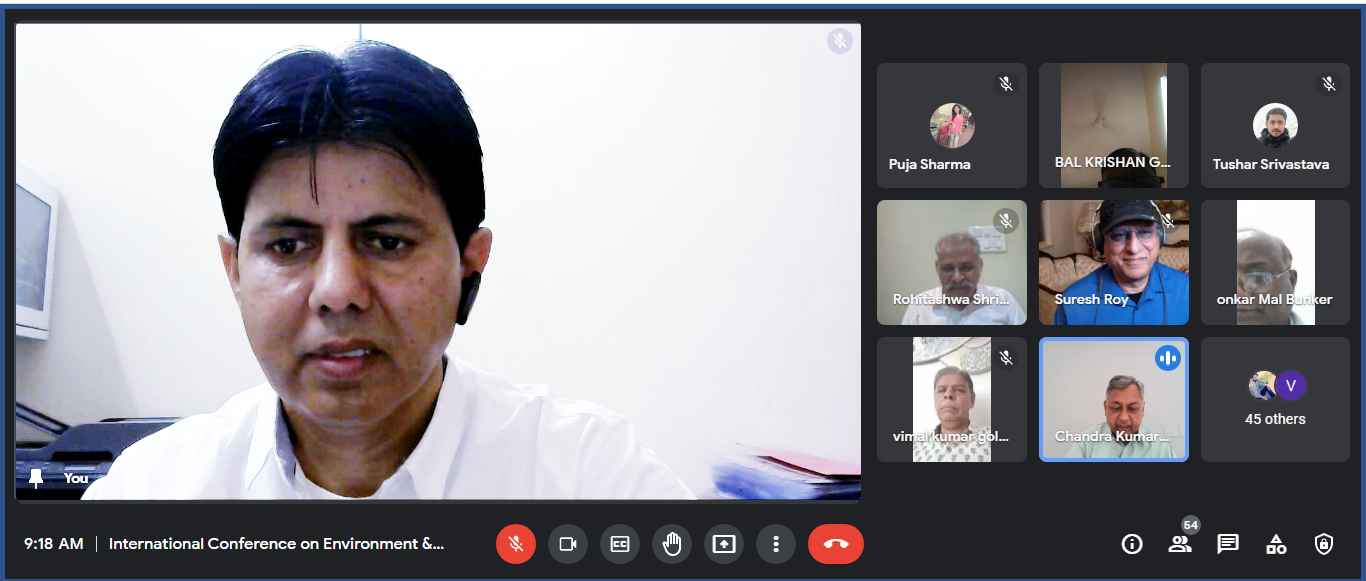The image size is (1366, 581).
Task: Open meeting details info icon
Action: click(1132, 544)
